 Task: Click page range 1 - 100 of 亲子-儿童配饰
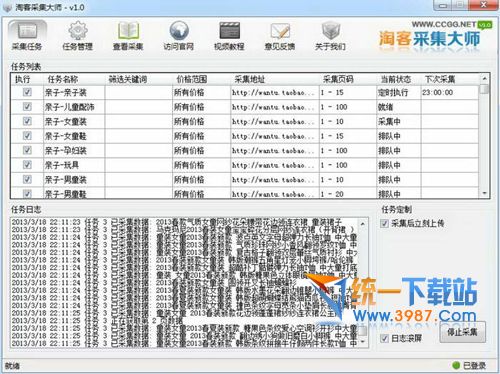(x=334, y=107)
